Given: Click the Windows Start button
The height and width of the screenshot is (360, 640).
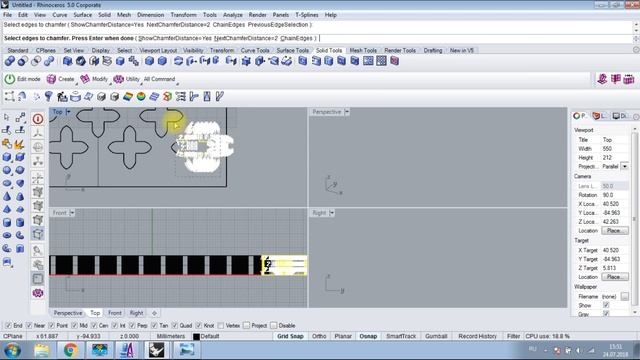Looking at the screenshot, I should coord(13,350).
